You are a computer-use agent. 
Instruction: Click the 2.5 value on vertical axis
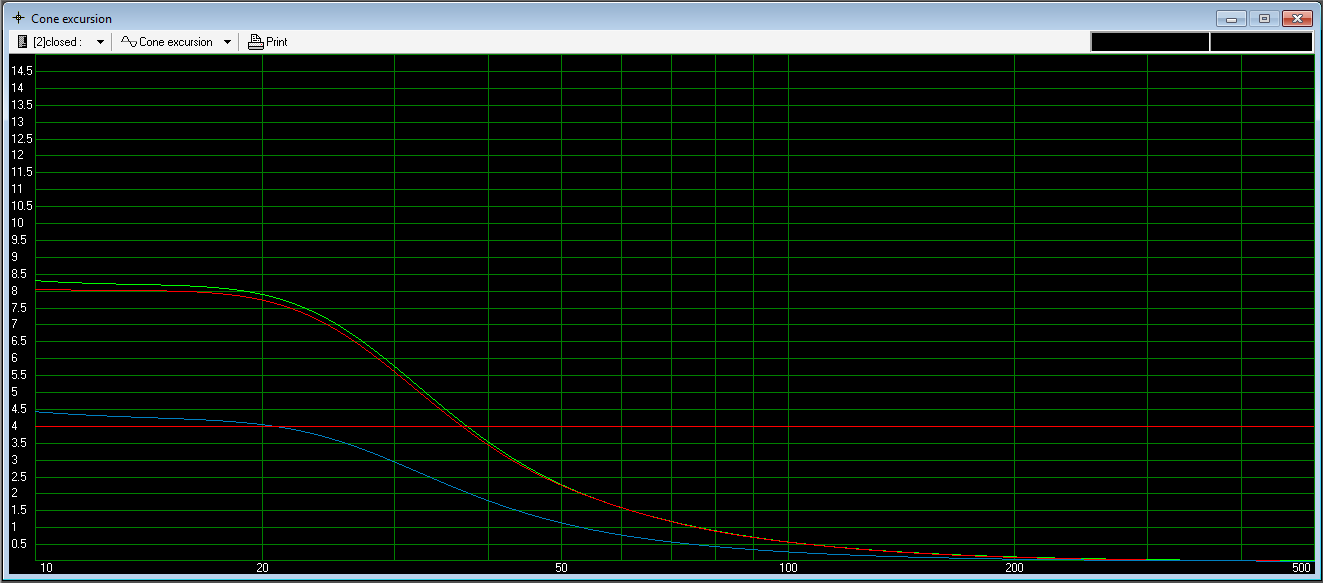tap(18, 477)
